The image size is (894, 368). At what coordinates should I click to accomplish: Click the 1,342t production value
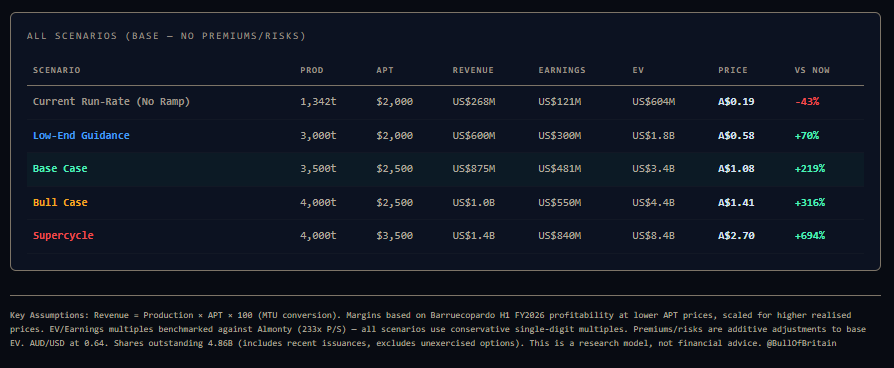(318, 102)
